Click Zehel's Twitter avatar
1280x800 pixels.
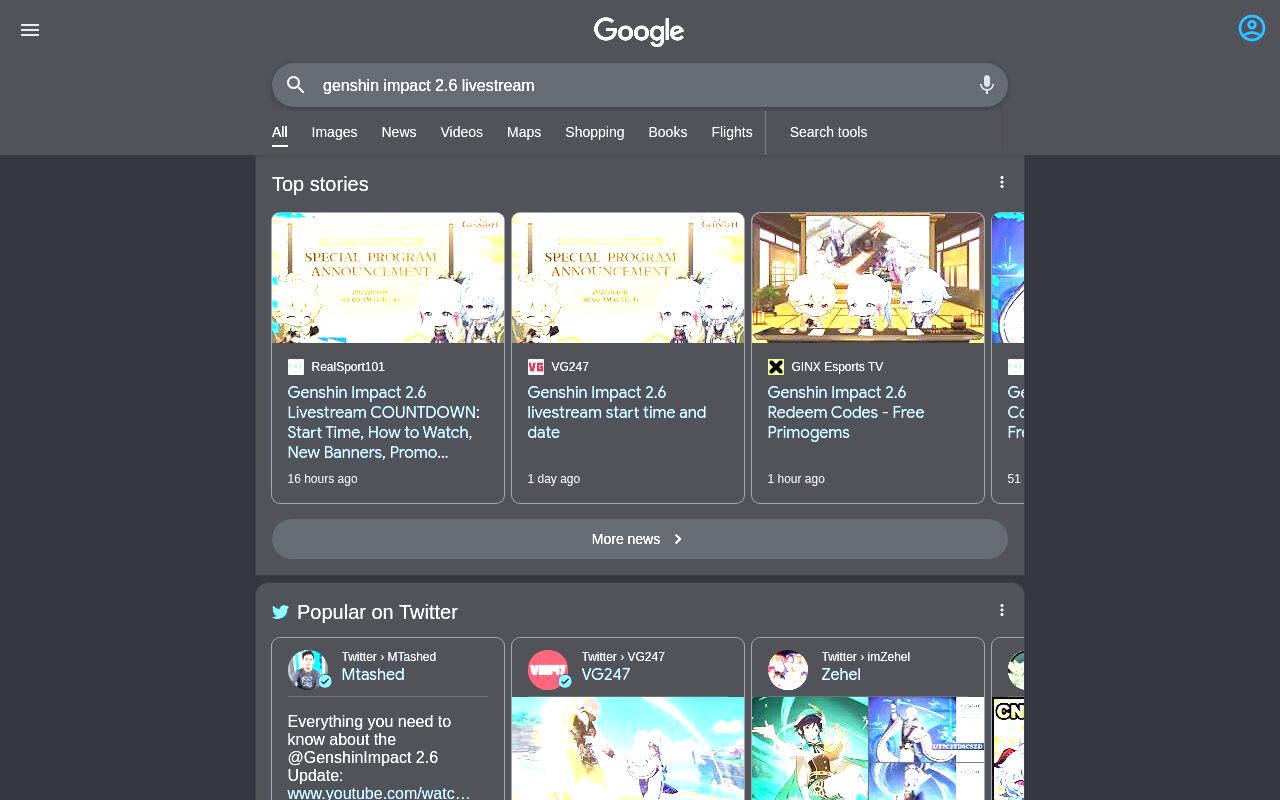[x=788, y=670]
